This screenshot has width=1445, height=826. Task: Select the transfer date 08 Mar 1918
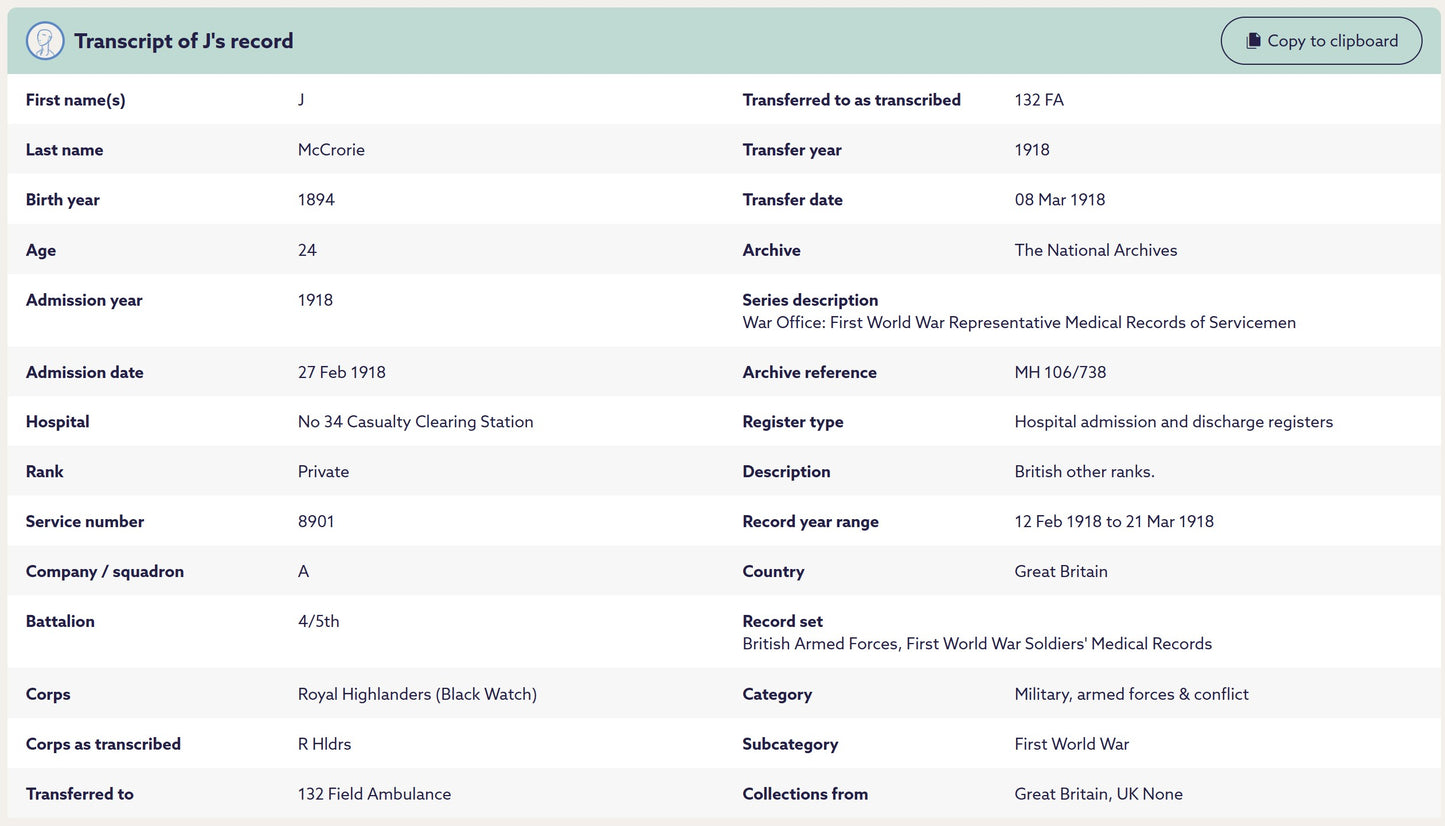[1060, 200]
